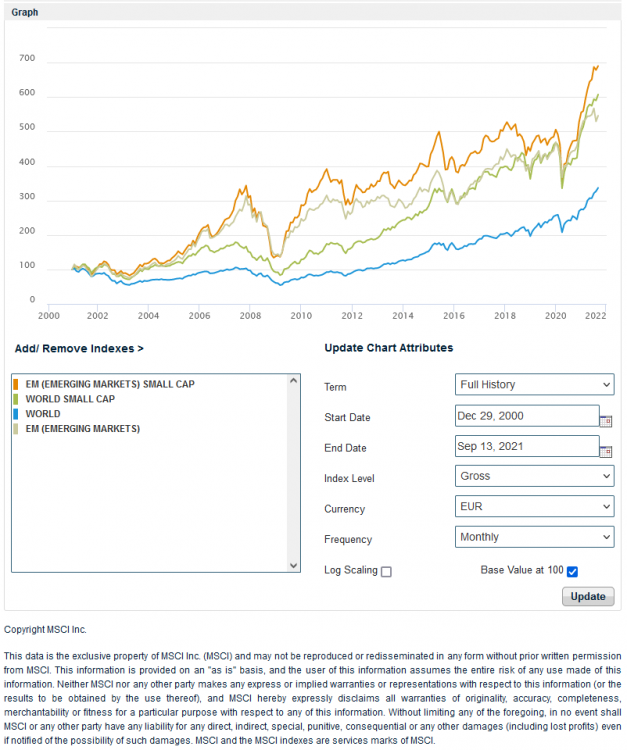The height and width of the screenshot is (750, 627).
Task: Select EM (EMERGING MARKETS) SMALL CAP entry
Action: 110,384
